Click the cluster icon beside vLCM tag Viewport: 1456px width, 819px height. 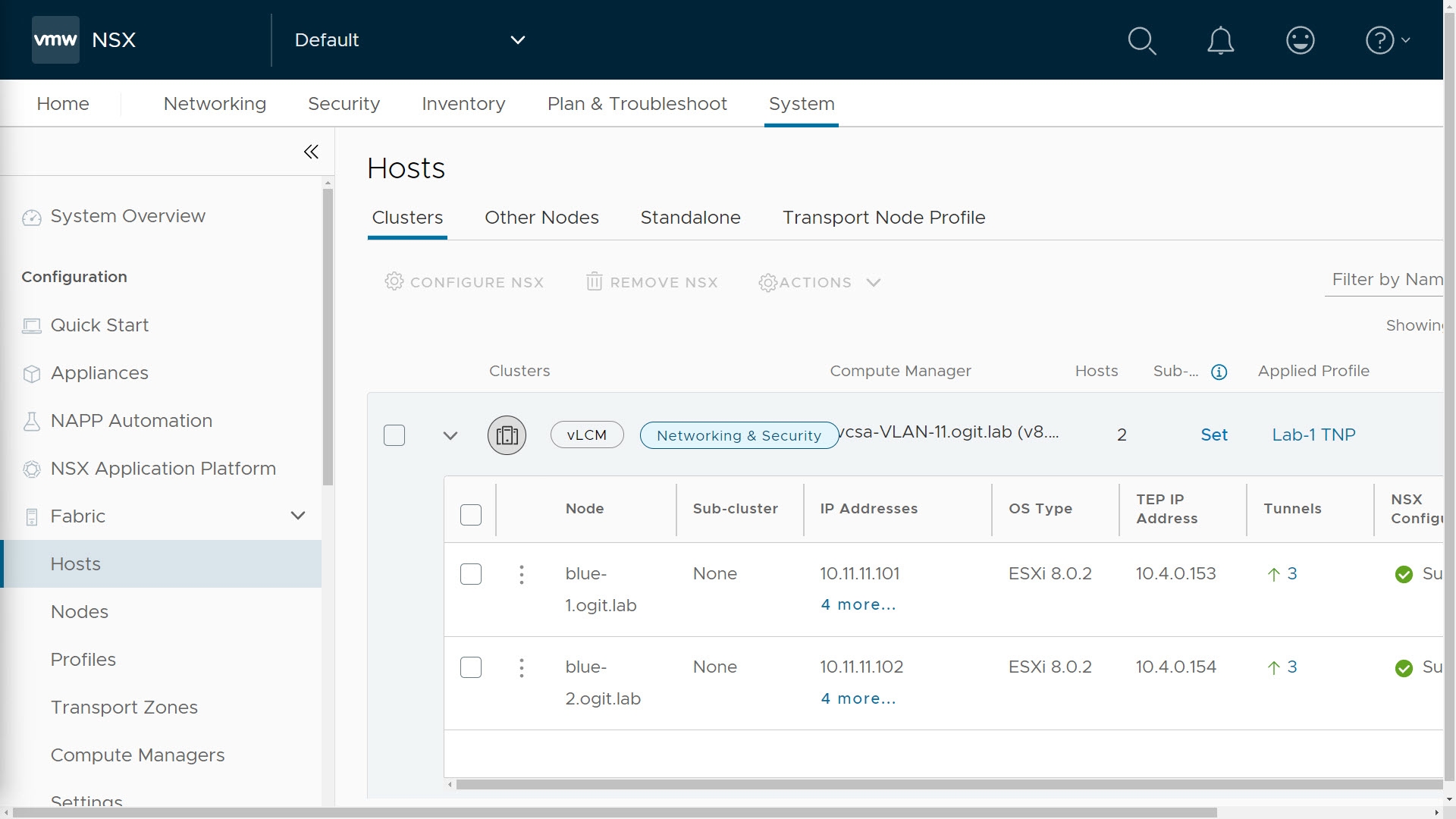click(x=507, y=435)
